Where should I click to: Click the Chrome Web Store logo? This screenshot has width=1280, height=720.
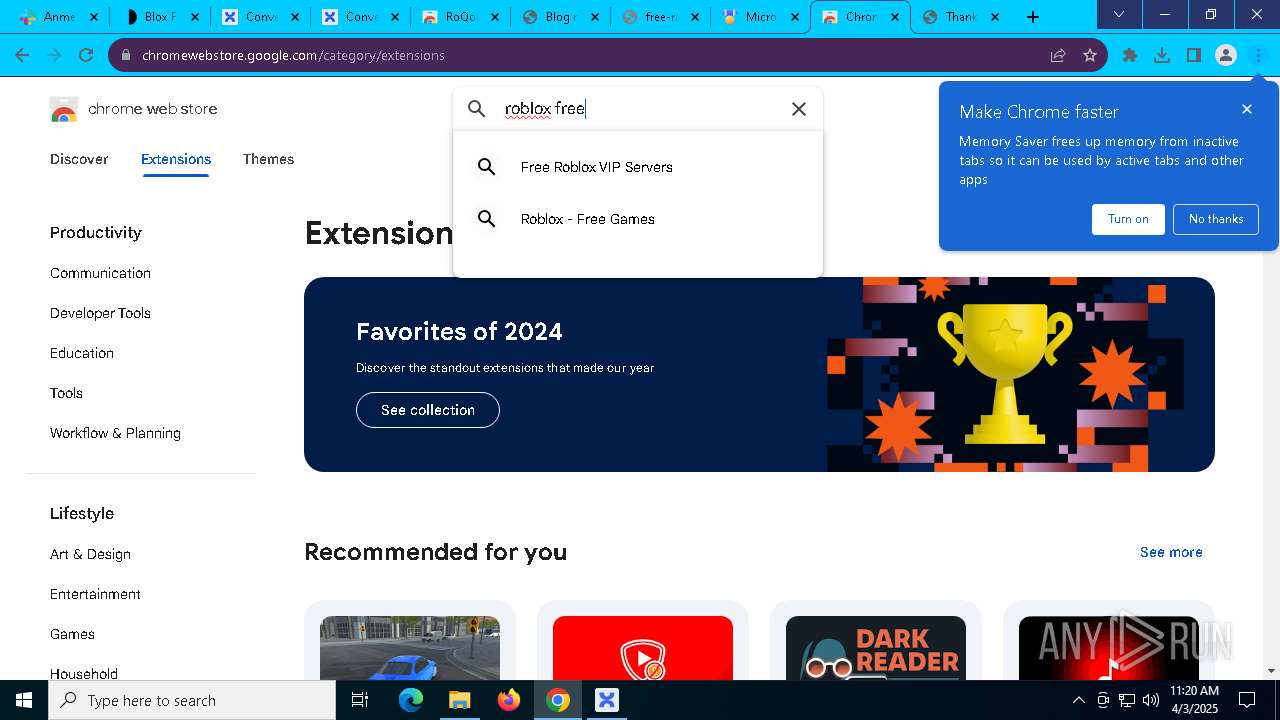(x=64, y=109)
